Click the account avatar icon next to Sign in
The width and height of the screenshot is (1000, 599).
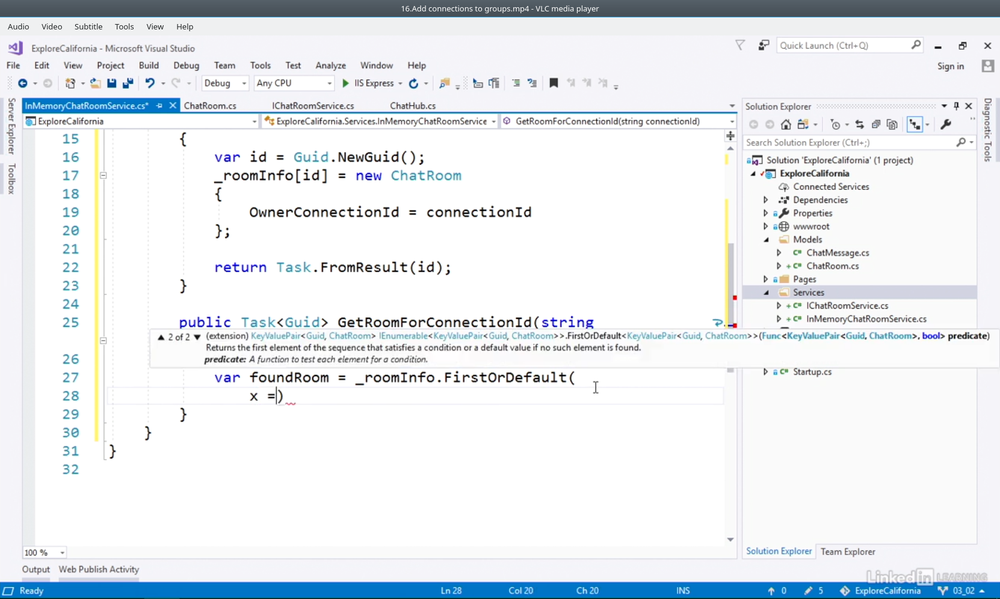pyautogui.click(x=988, y=66)
